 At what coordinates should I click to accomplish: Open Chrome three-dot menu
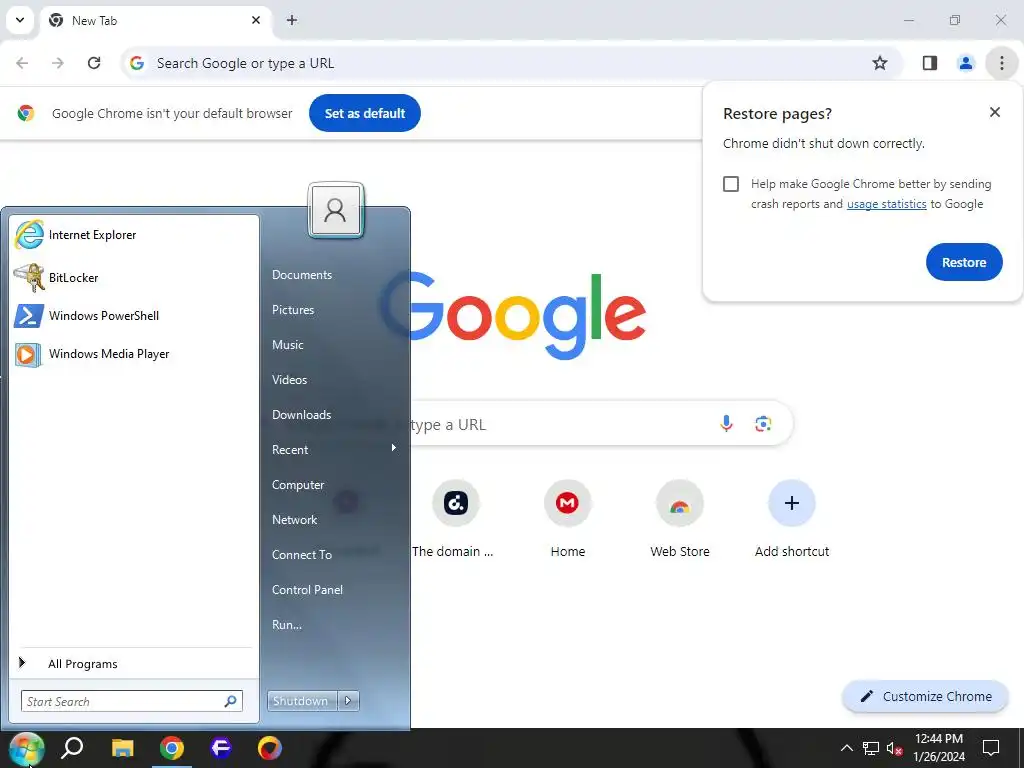click(1002, 63)
